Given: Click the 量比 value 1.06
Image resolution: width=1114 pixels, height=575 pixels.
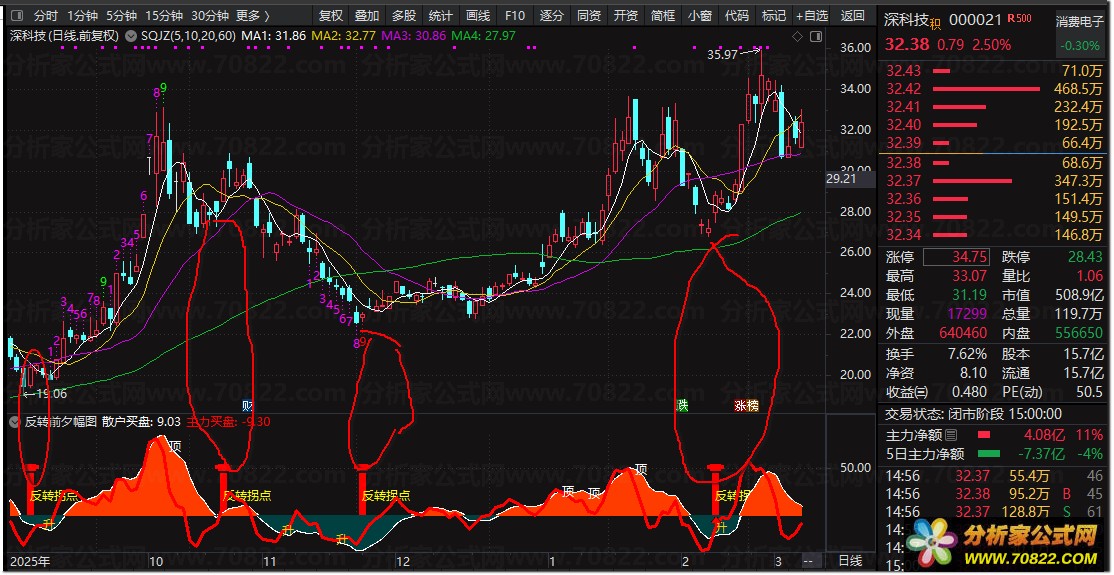Looking at the screenshot, I should [1090, 276].
